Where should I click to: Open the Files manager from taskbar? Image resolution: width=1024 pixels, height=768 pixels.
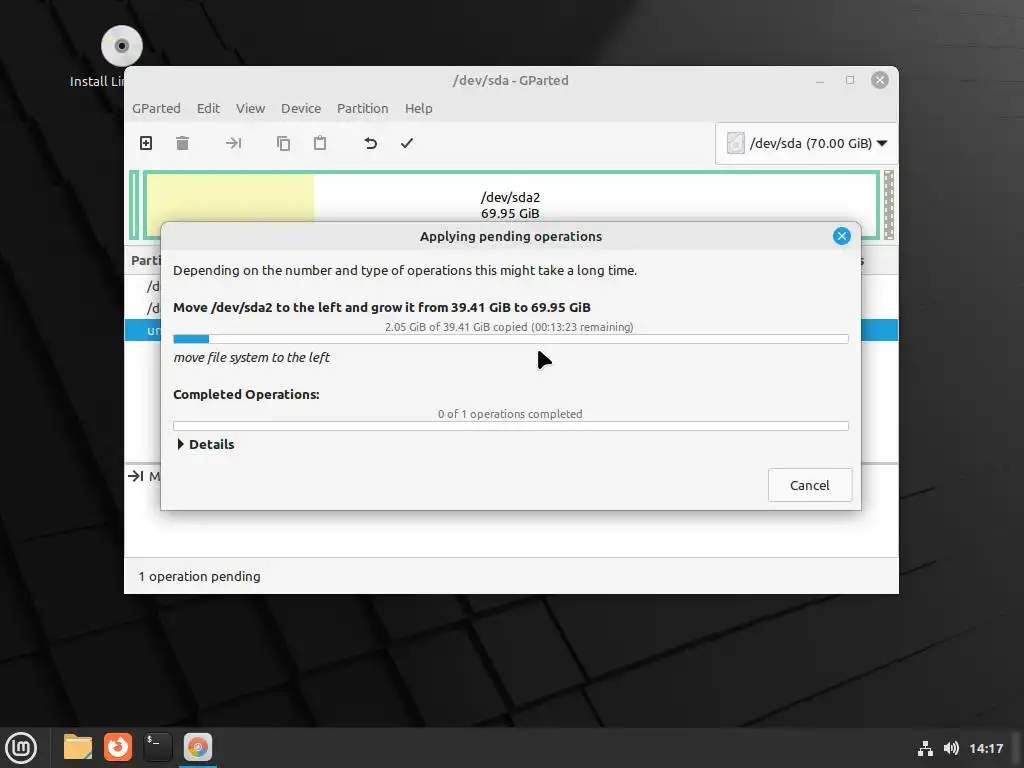coord(78,747)
